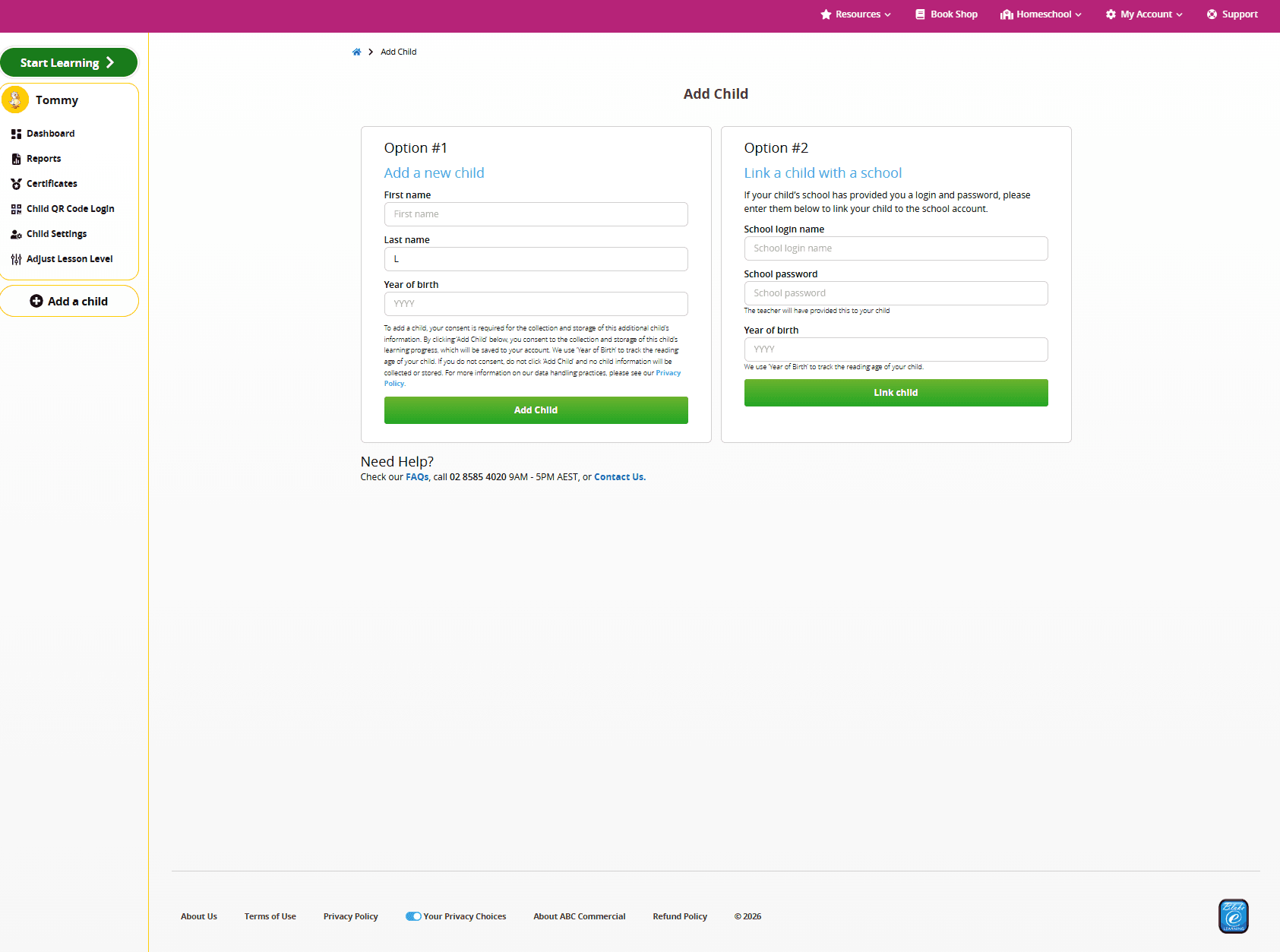Viewport: 1280px width, 952px height.
Task: Click the Last name input field
Action: (x=536, y=259)
